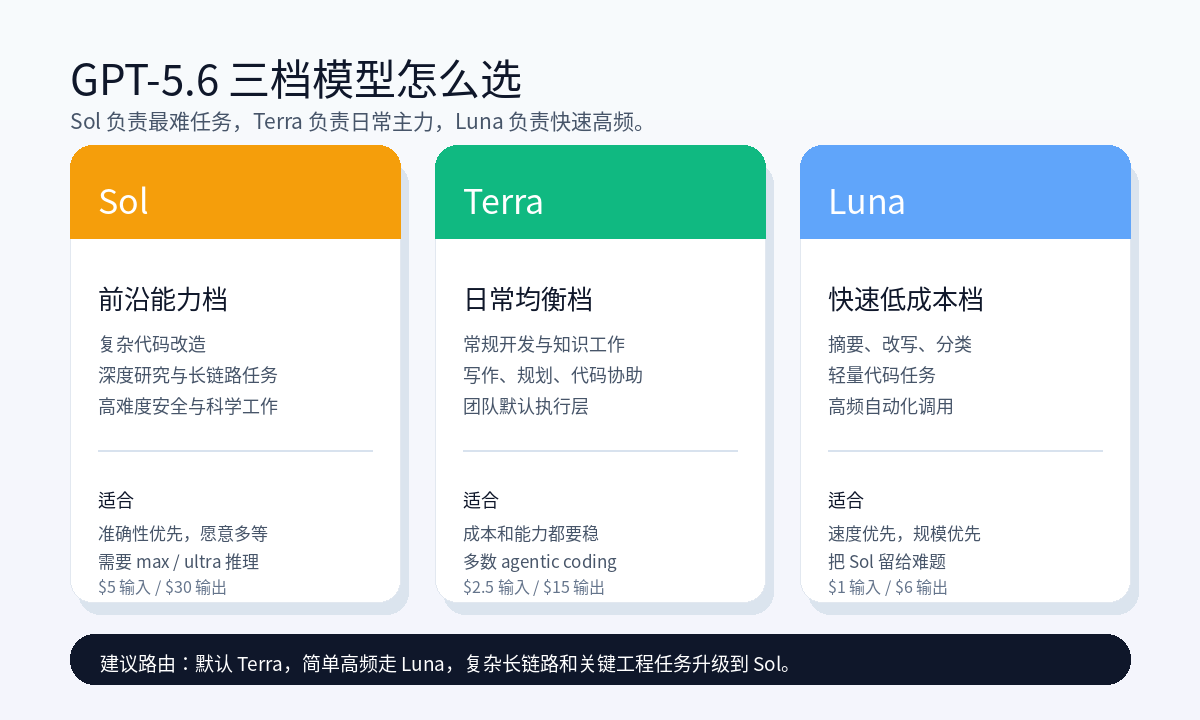Click the 快速低成本档 heading
Viewport: 1200px width, 720px height.
(x=906, y=299)
